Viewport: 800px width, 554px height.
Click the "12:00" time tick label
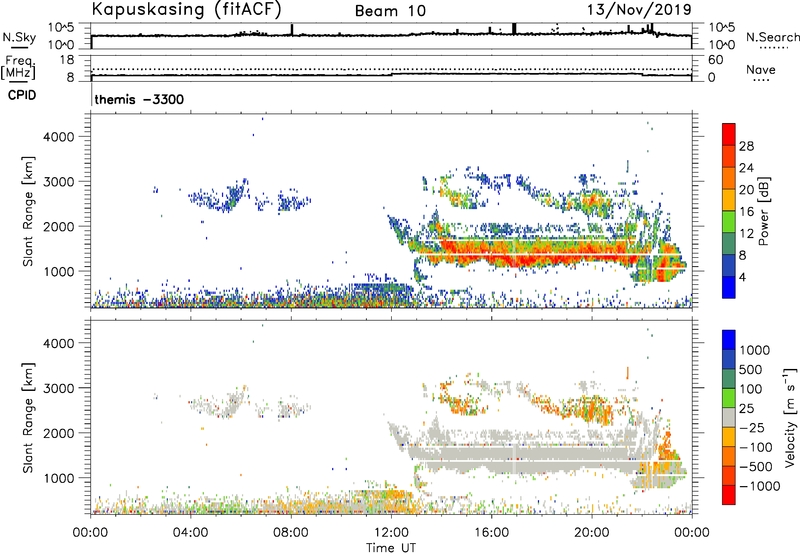[391, 533]
